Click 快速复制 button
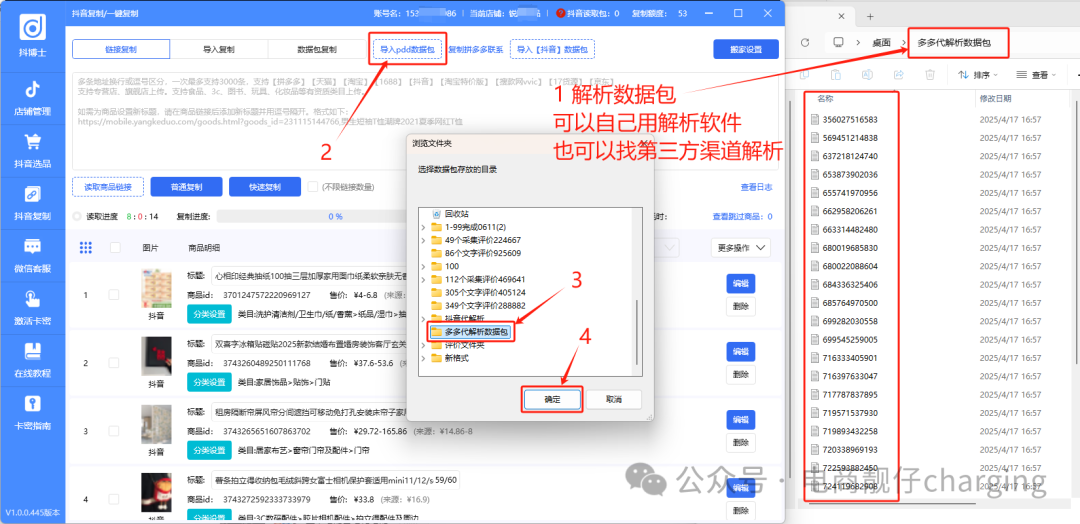Image resolution: width=1080 pixels, height=524 pixels. click(264, 187)
